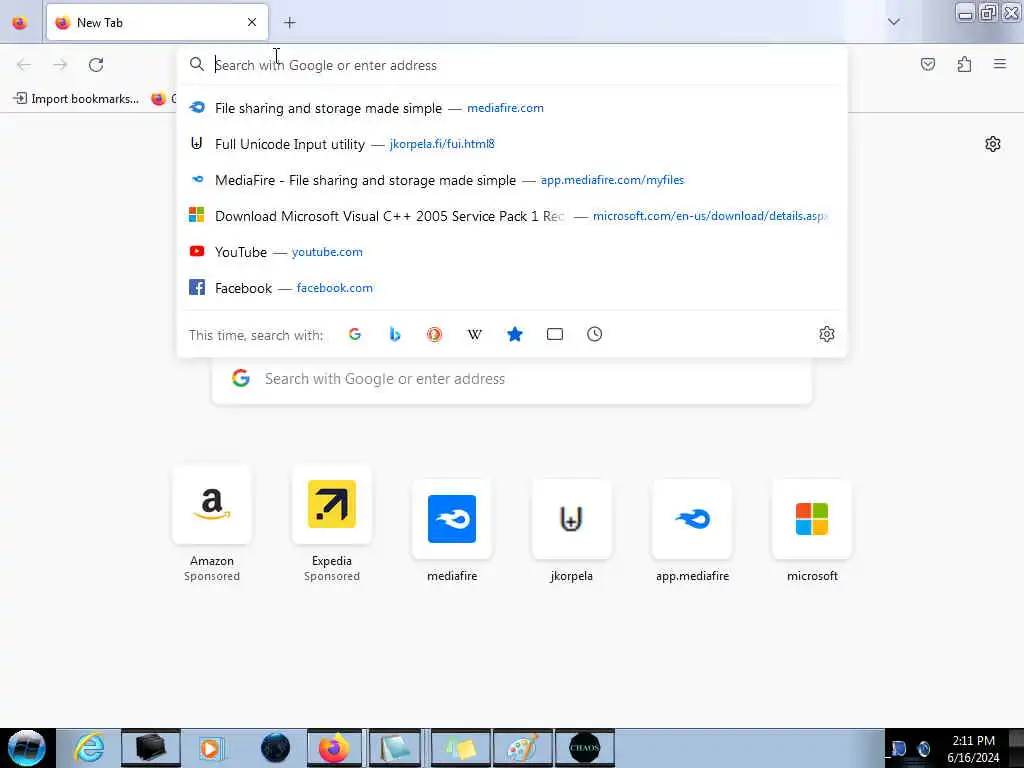The width and height of the screenshot is (1024, 768).
Task: Open the Facebook facebook.com suggestion
Action: point(512,287)
